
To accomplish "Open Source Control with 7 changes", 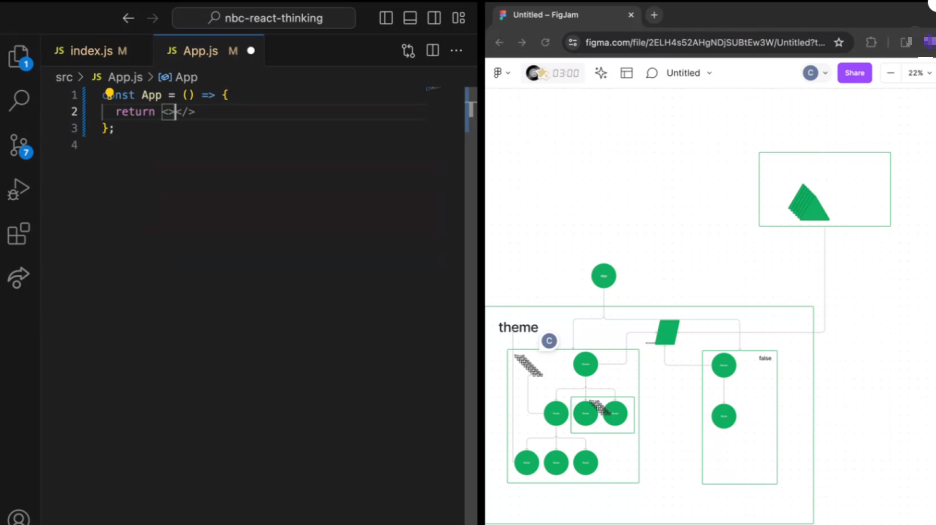I will [19, 145].
